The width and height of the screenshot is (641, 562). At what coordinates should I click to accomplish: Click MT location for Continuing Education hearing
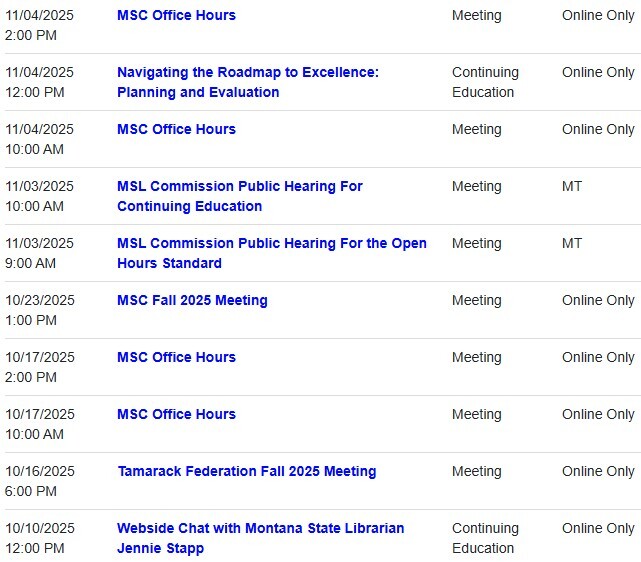(x=572, y=187)
